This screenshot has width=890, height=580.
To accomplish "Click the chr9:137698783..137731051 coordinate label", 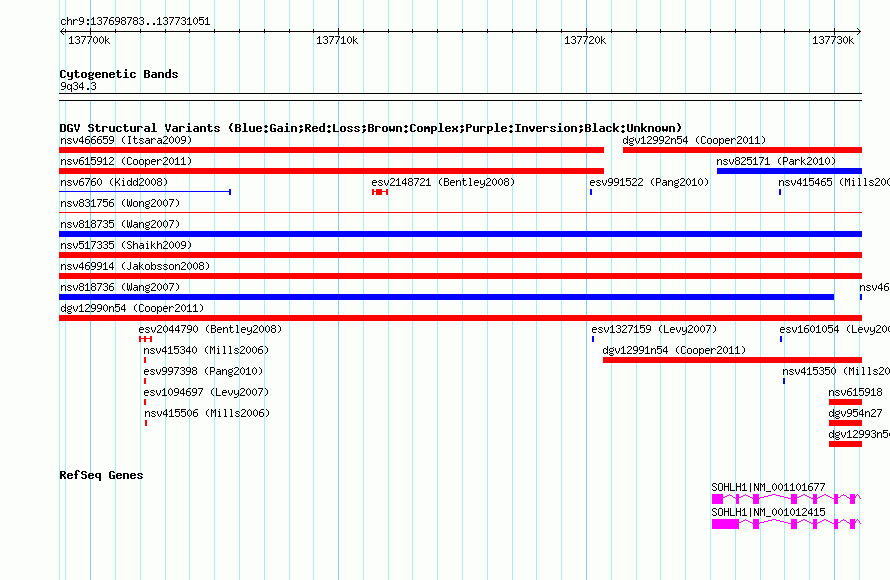I will 135,22.
